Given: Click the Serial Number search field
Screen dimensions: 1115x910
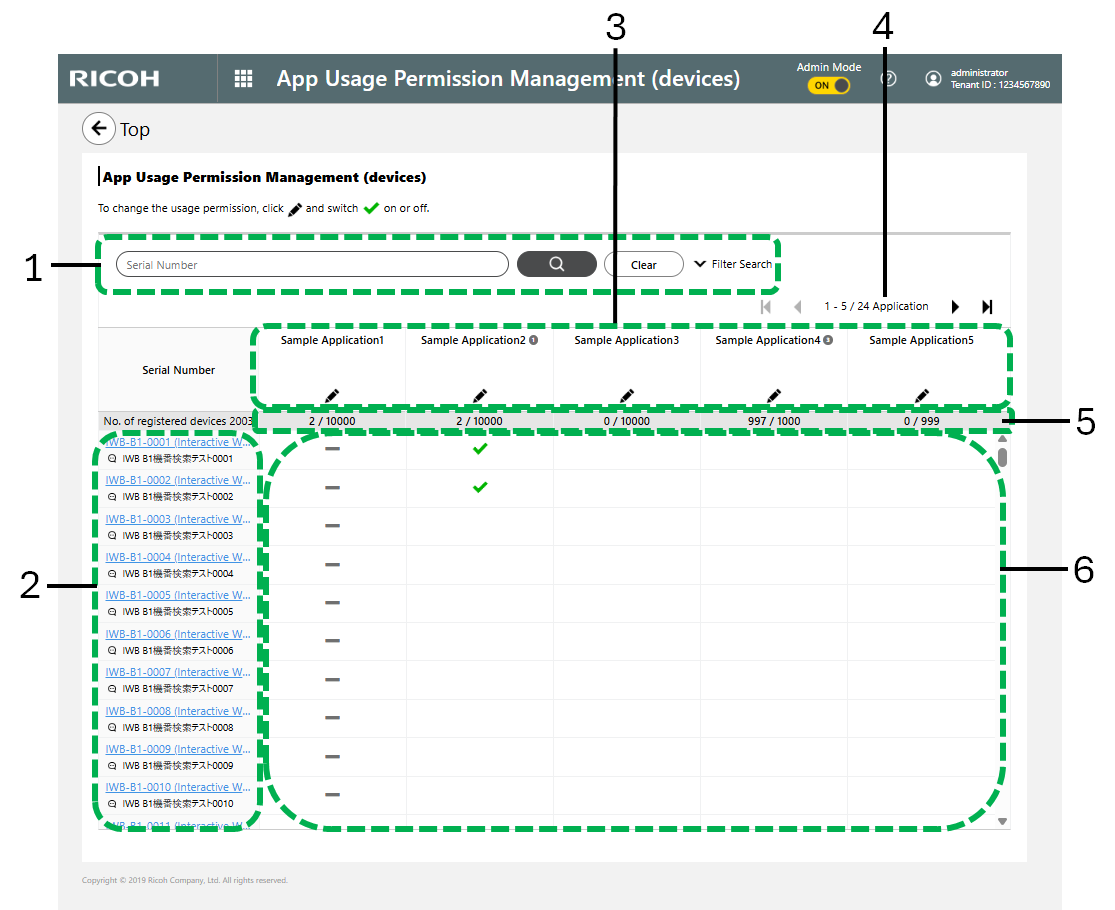Looking at the screenshot, I should point(312,265).
